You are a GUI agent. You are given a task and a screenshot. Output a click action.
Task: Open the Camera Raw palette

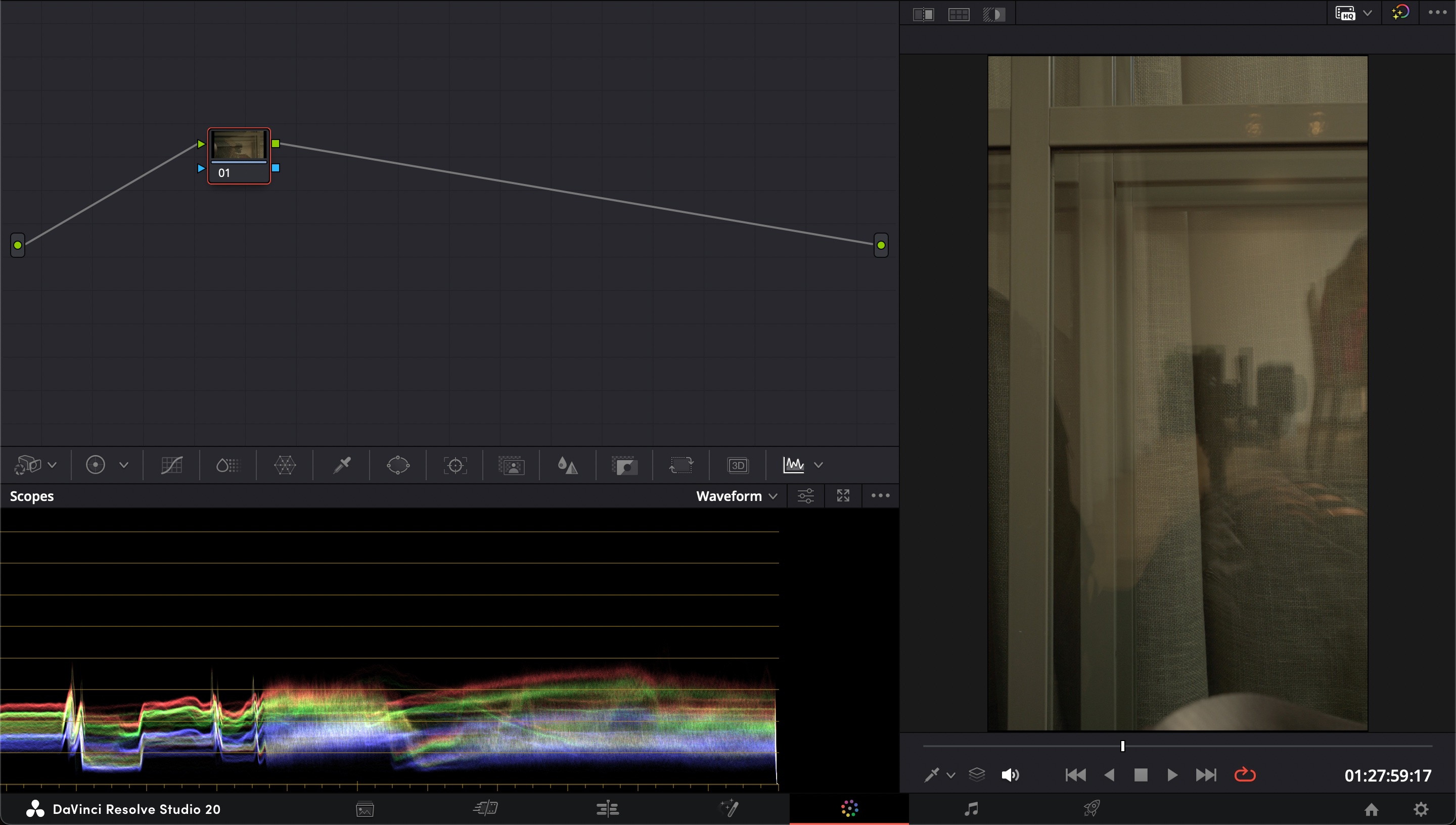click(28, 465)
